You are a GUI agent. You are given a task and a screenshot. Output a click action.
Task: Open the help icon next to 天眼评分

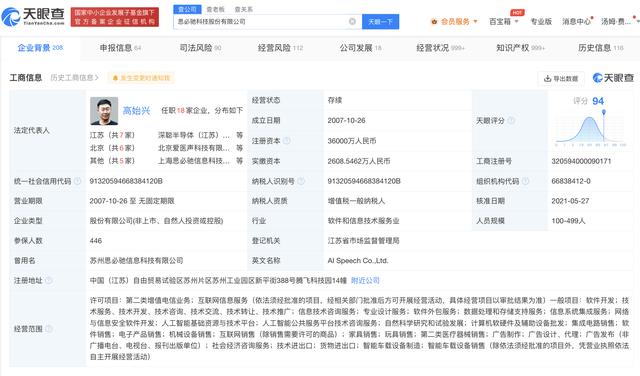point(511,120)
